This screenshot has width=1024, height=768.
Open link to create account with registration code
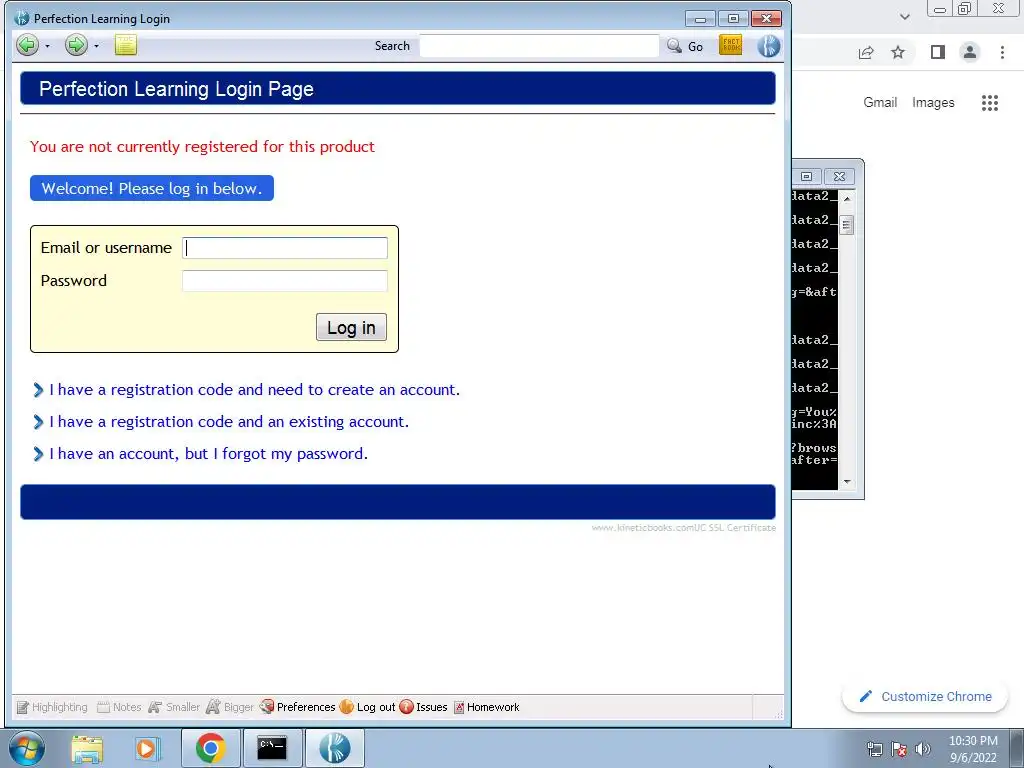[255, 390]
